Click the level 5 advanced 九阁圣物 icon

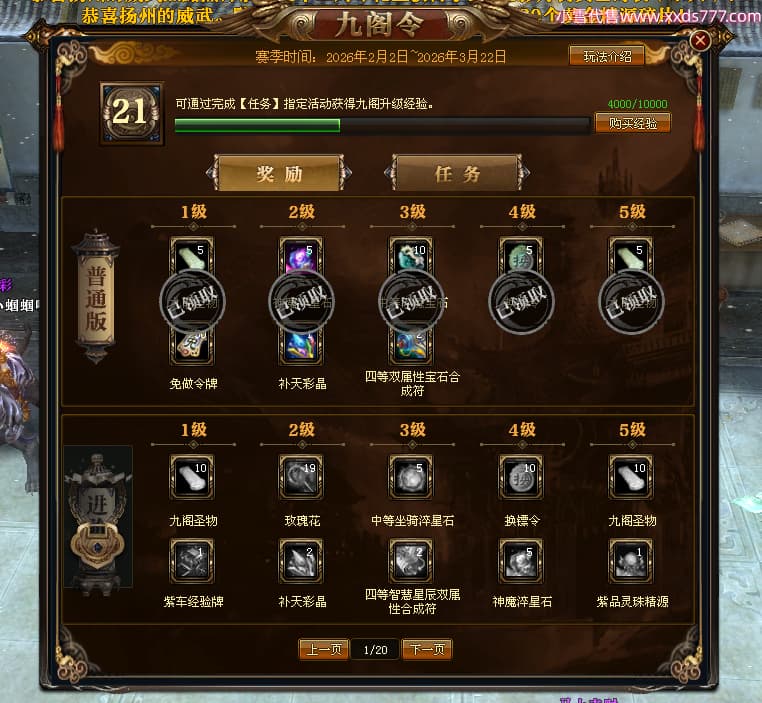631,477
